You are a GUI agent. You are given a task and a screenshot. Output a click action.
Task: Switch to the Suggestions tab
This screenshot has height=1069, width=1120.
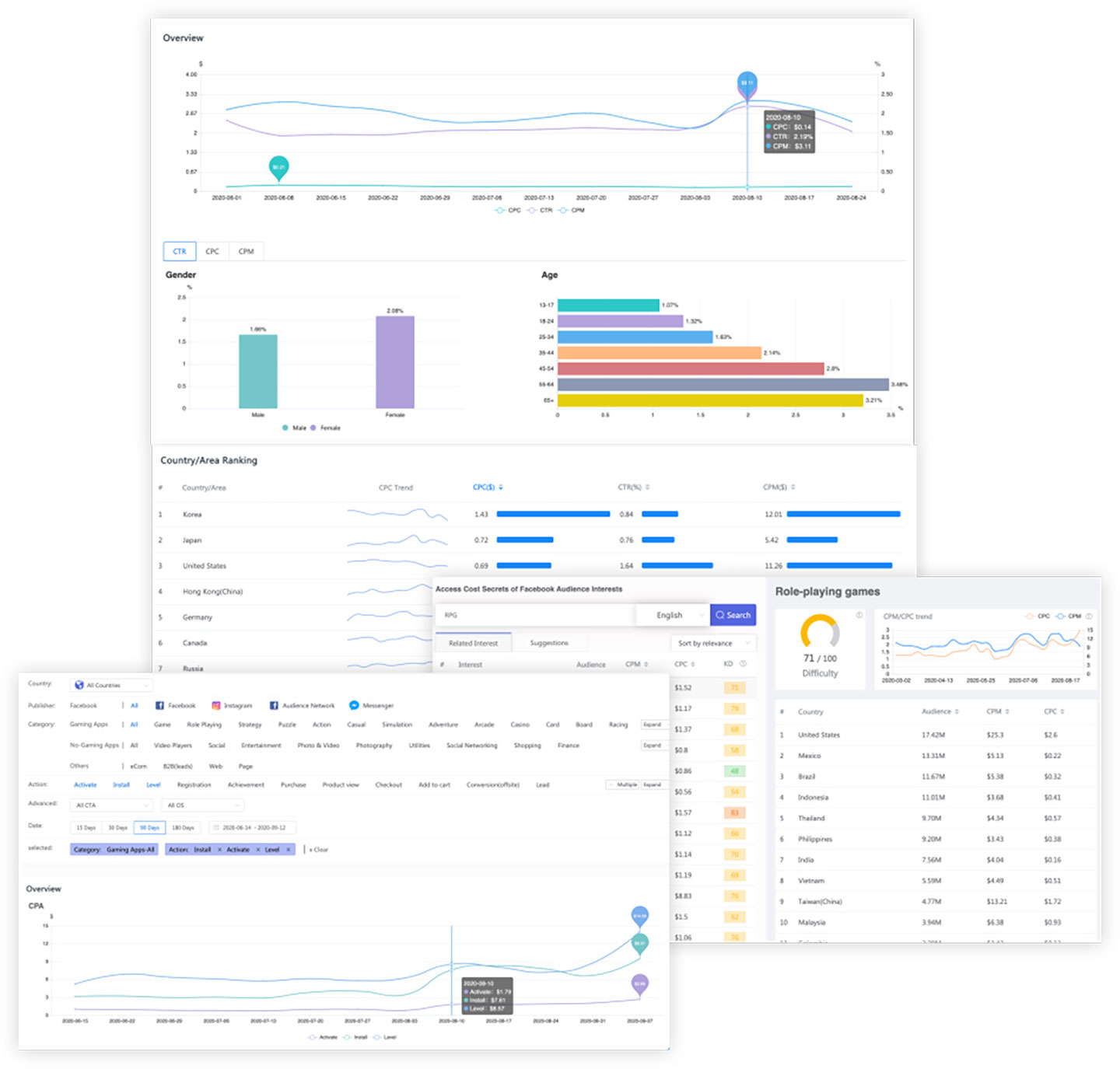point(549,643)
